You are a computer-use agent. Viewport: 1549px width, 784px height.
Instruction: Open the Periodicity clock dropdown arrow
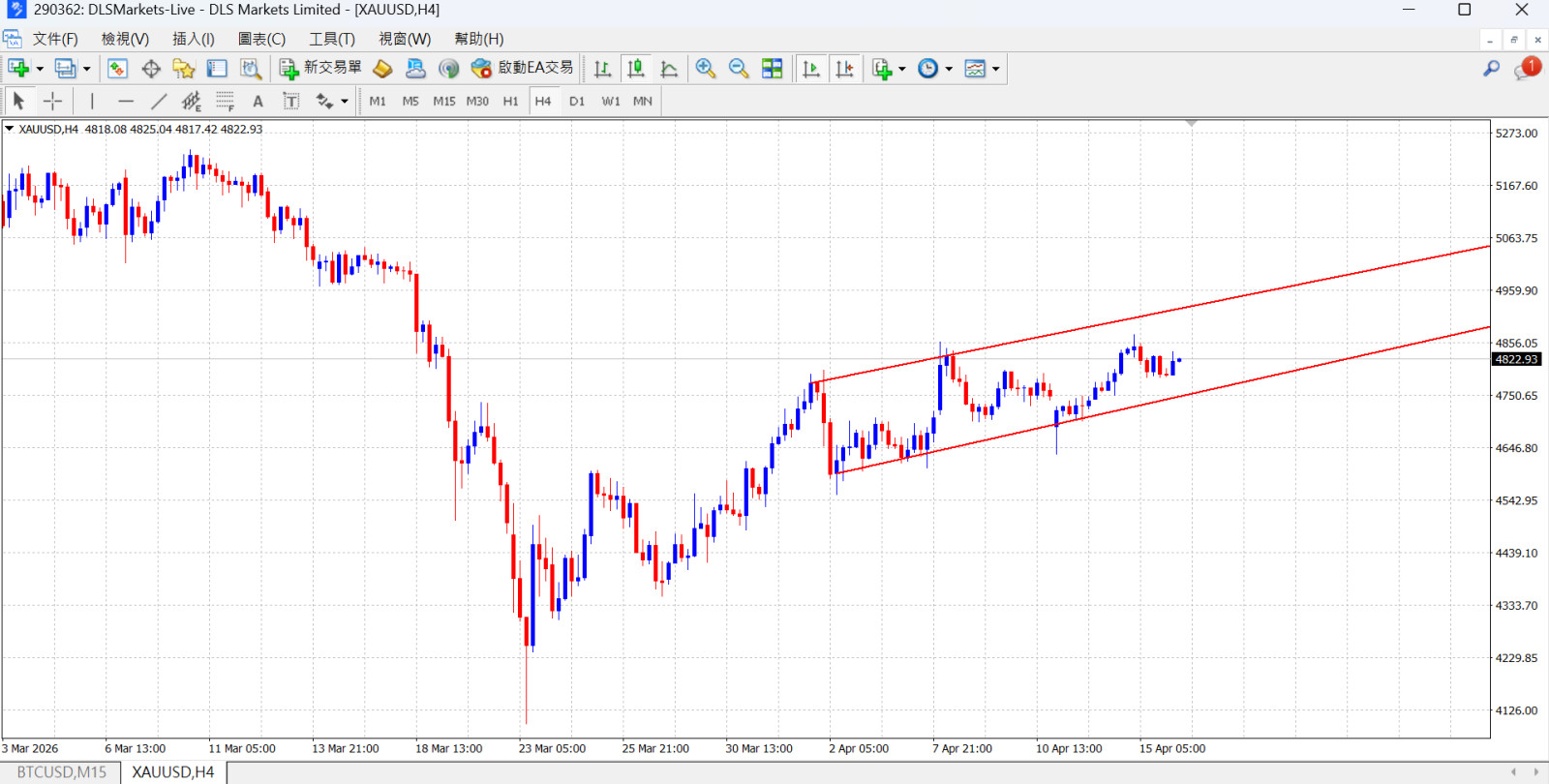coord(949,69)
